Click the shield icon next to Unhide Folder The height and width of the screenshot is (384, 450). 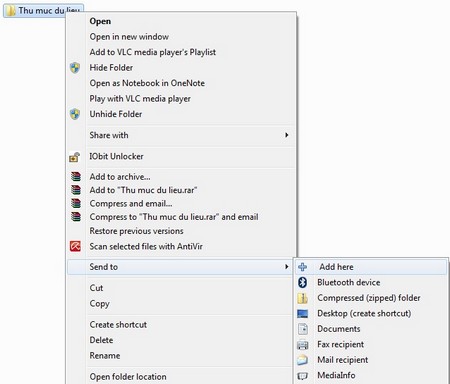pyautogui.click(x=75, y=114)
